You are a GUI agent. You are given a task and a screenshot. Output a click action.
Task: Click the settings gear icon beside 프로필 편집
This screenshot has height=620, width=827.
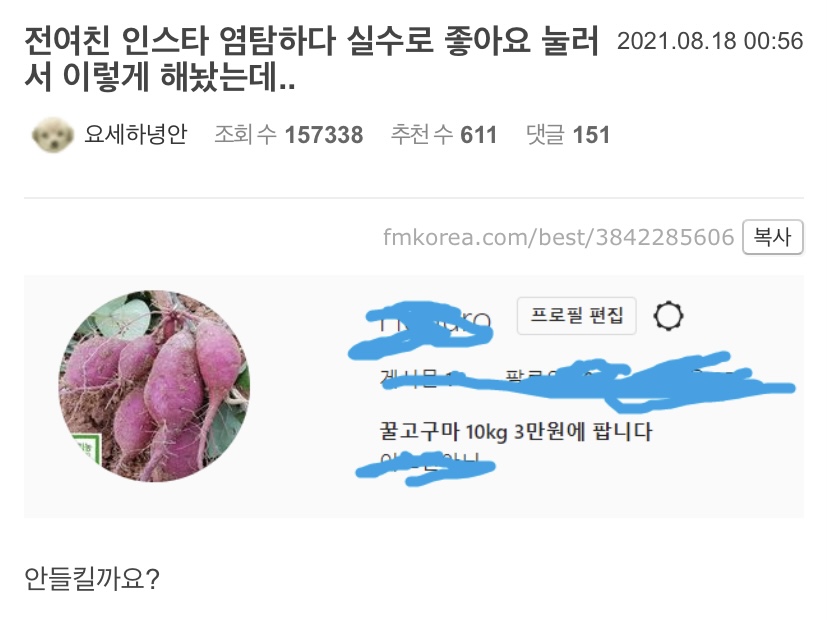[668, 316]
